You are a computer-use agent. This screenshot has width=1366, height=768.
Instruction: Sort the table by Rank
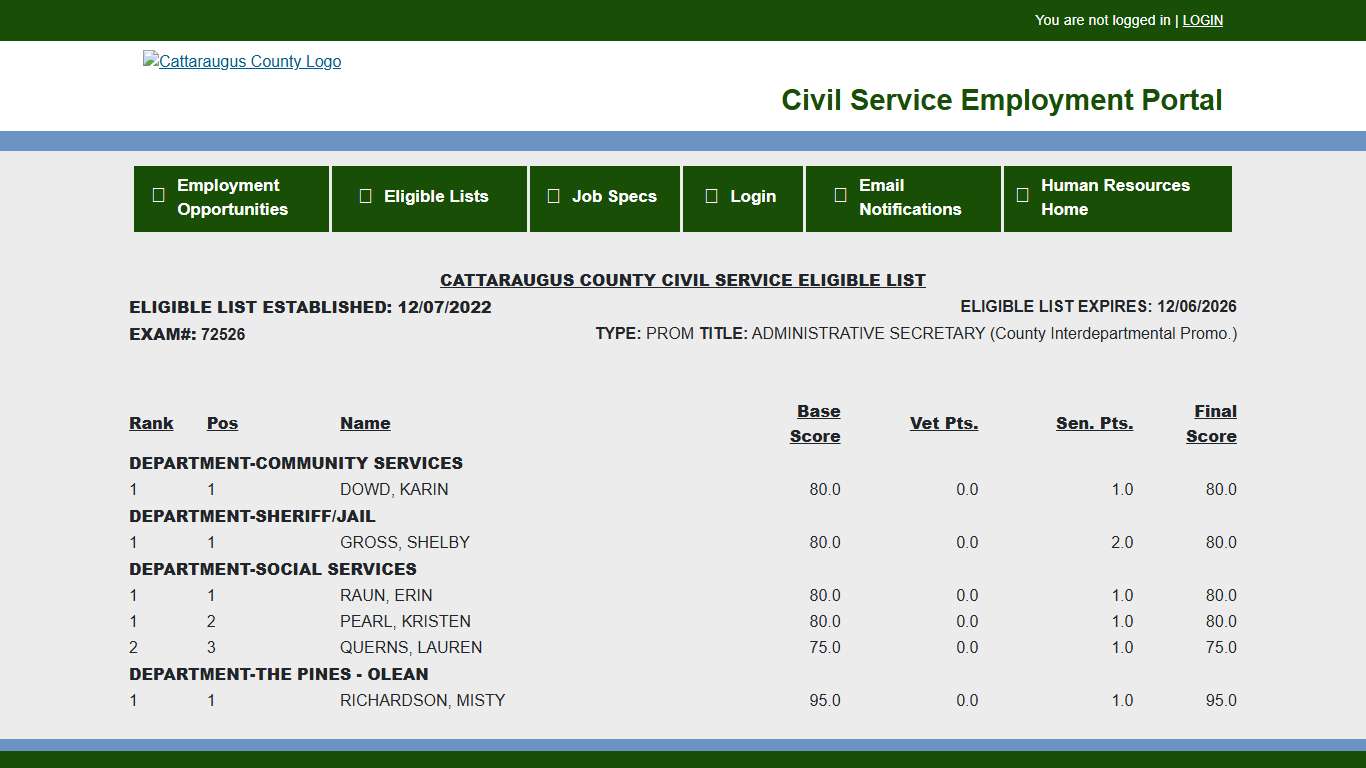pos(150,423)
